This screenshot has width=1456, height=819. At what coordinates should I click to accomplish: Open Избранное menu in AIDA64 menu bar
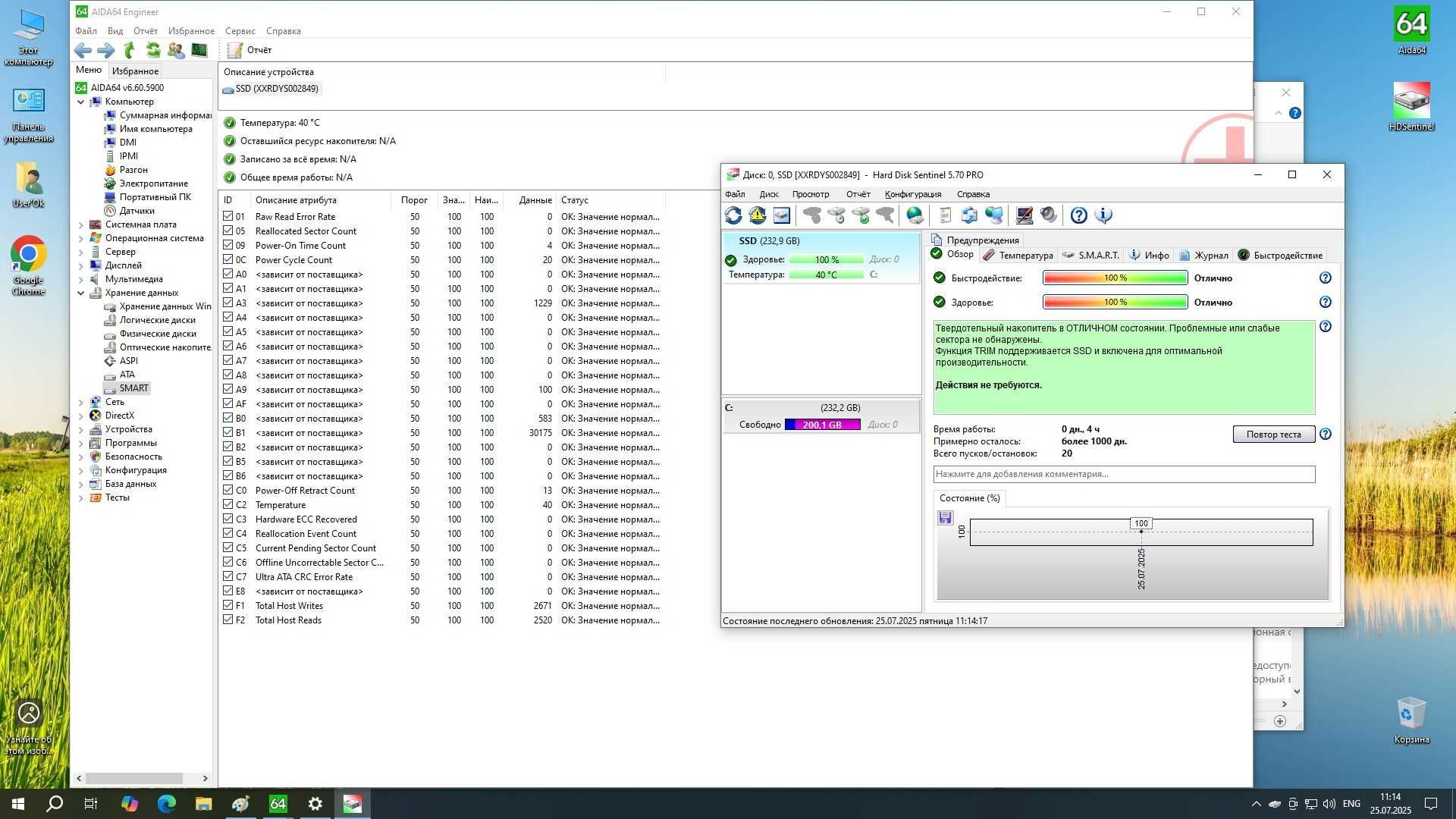pyautogui.click(x=191, y=31)
